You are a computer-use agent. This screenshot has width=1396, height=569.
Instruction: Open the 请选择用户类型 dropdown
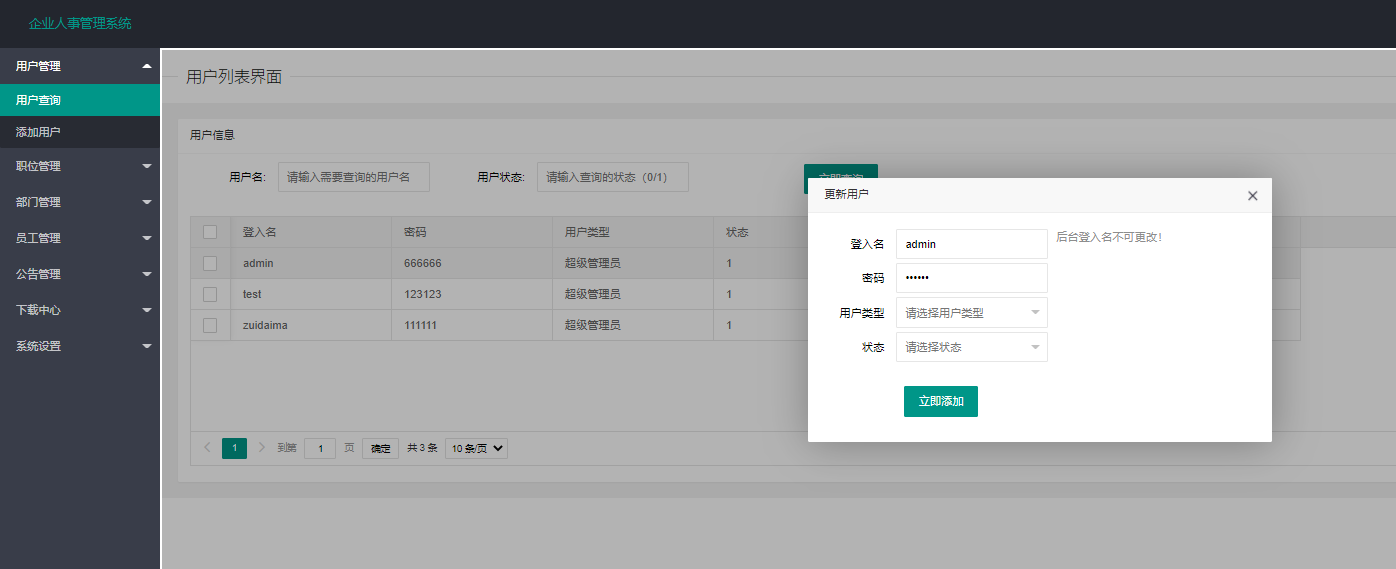pos(972,313)
